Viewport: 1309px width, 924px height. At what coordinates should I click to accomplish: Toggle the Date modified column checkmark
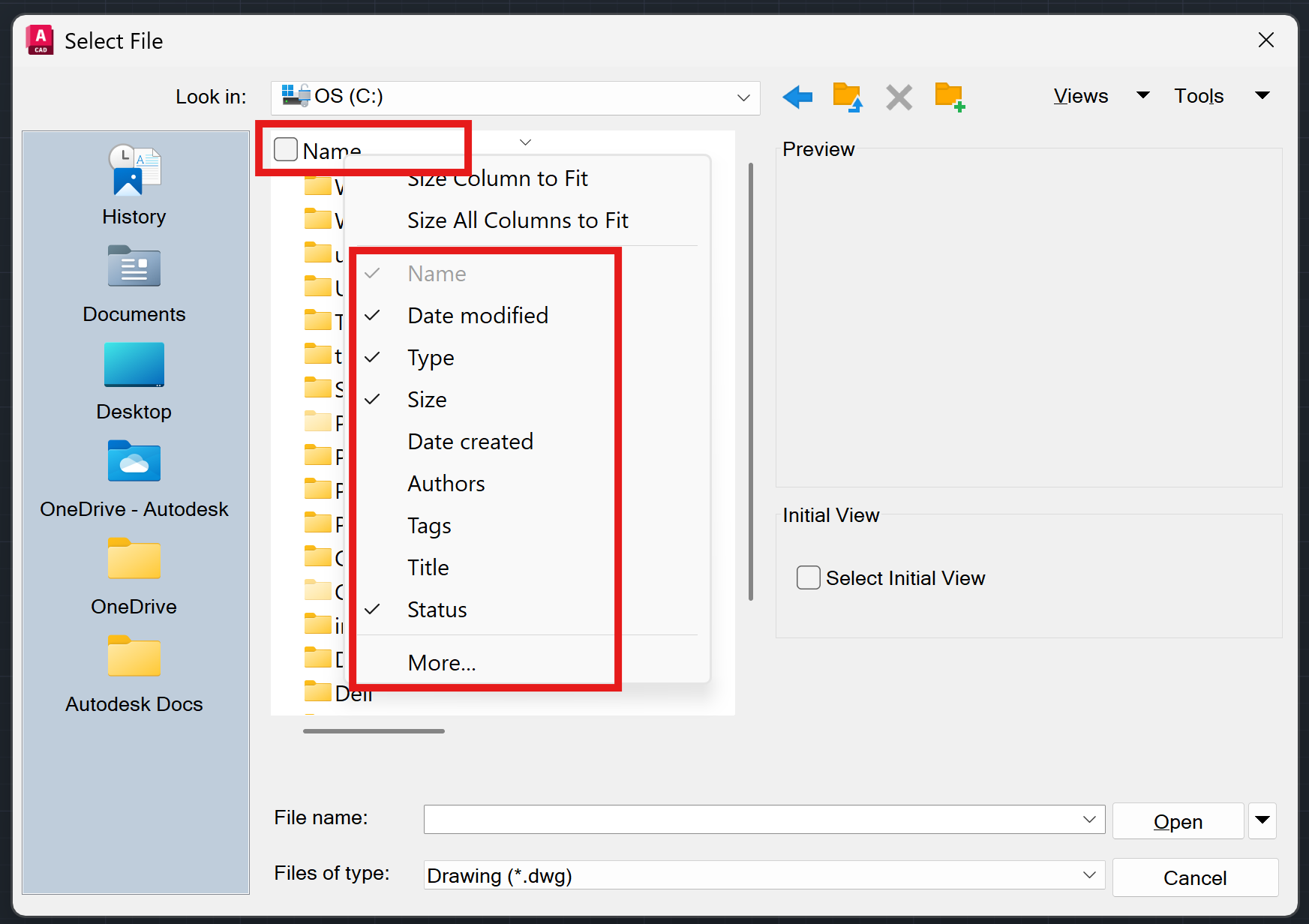(x=478, y=315)
